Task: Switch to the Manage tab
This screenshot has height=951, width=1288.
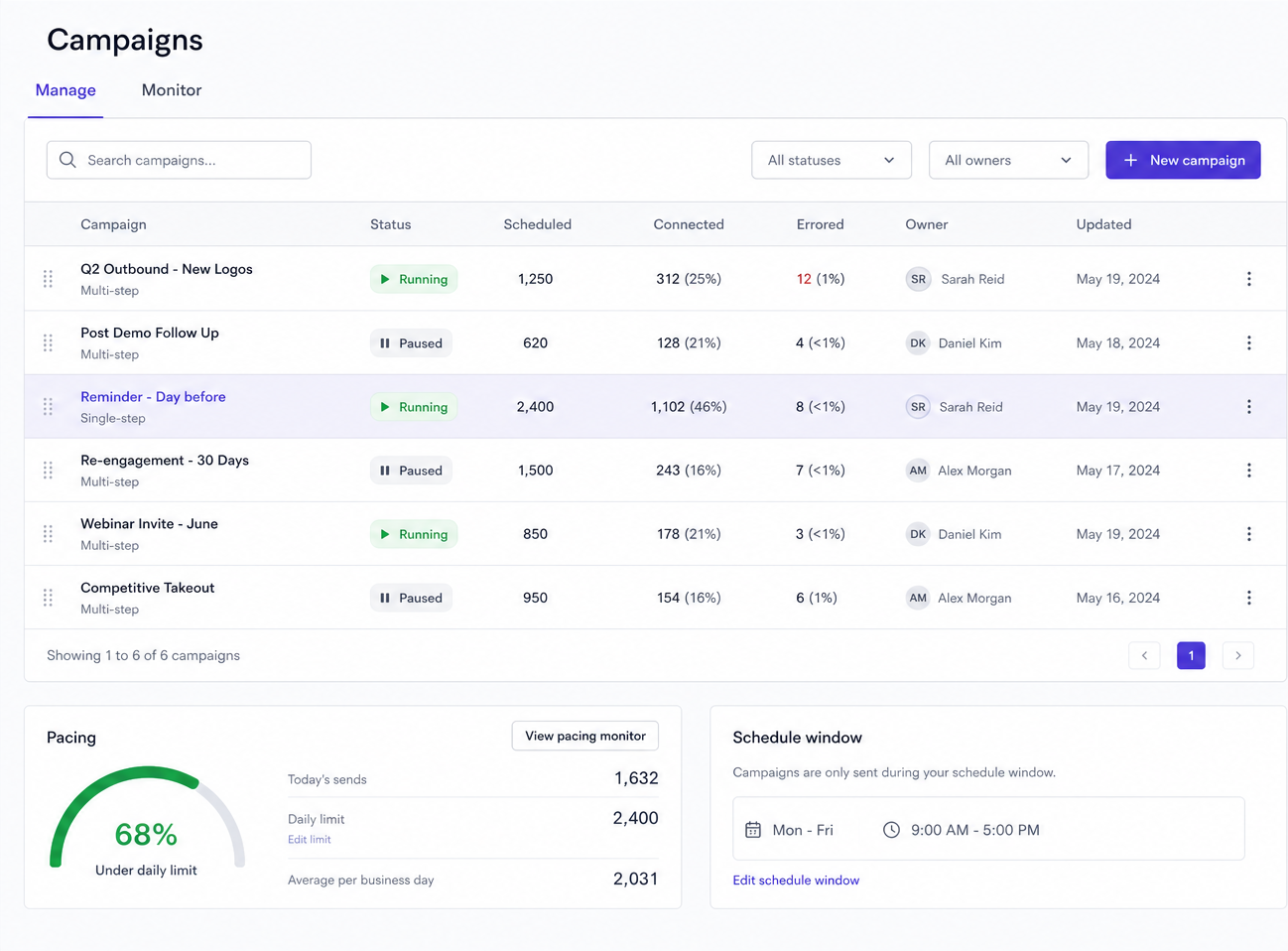Action: (x=65, y=90)
